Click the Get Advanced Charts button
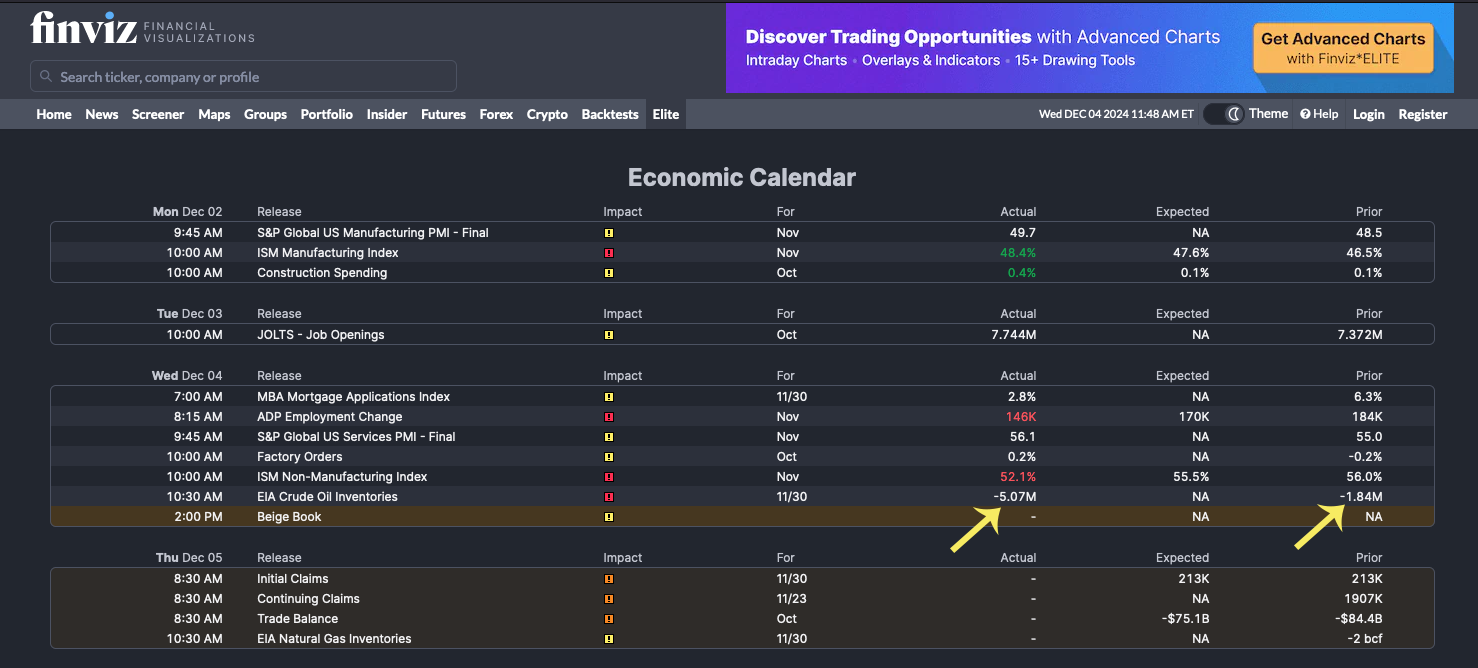Screen dimensions: 1478x668 coord(1342,48)
